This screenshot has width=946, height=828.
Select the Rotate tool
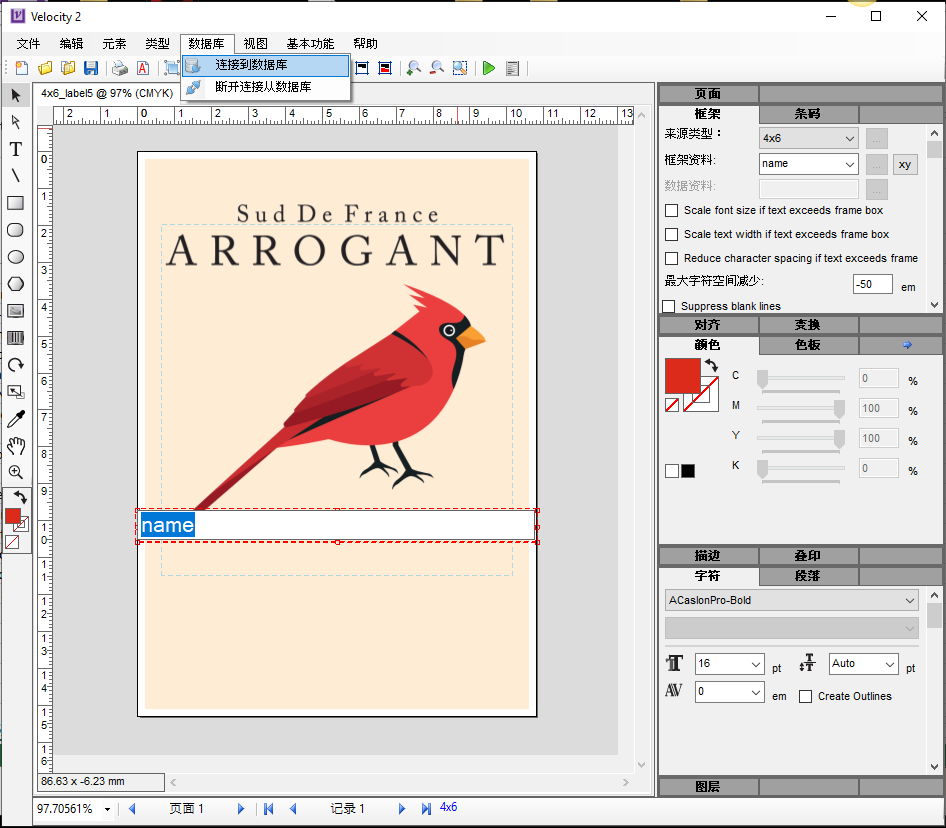click(x=16, y=365)
